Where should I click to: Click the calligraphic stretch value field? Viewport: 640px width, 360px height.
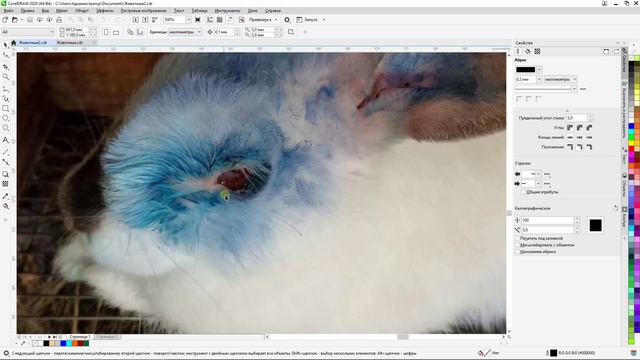coord(547,220)
